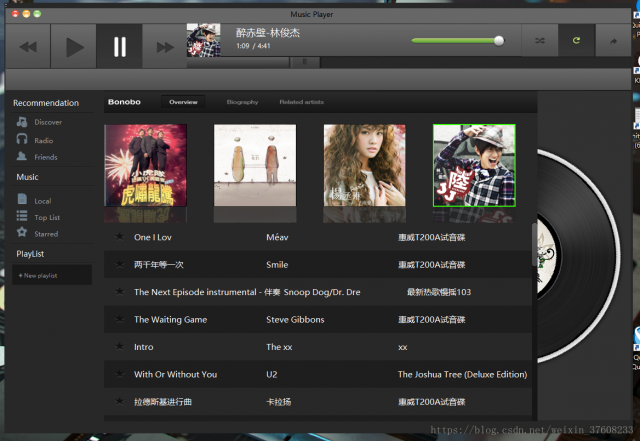Viewport: 640px width, 441px height.
Task: Click the xx album name
Action: click(x=402, y=347)
